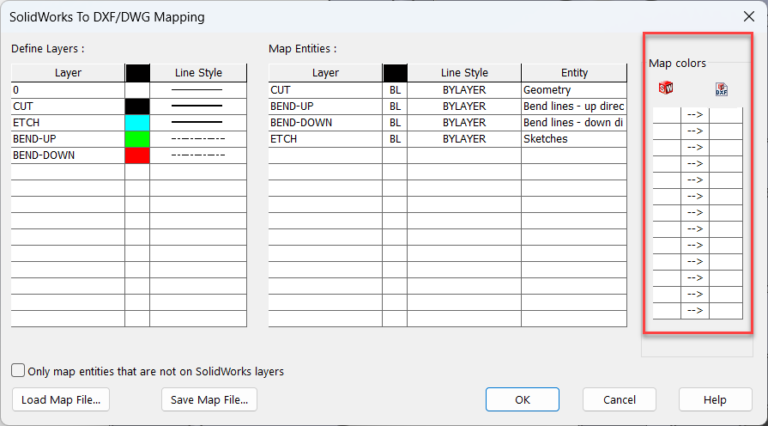Click the Layer column header in Define Layers
This screenshot has width=768, height=426.
click(68, 73)
